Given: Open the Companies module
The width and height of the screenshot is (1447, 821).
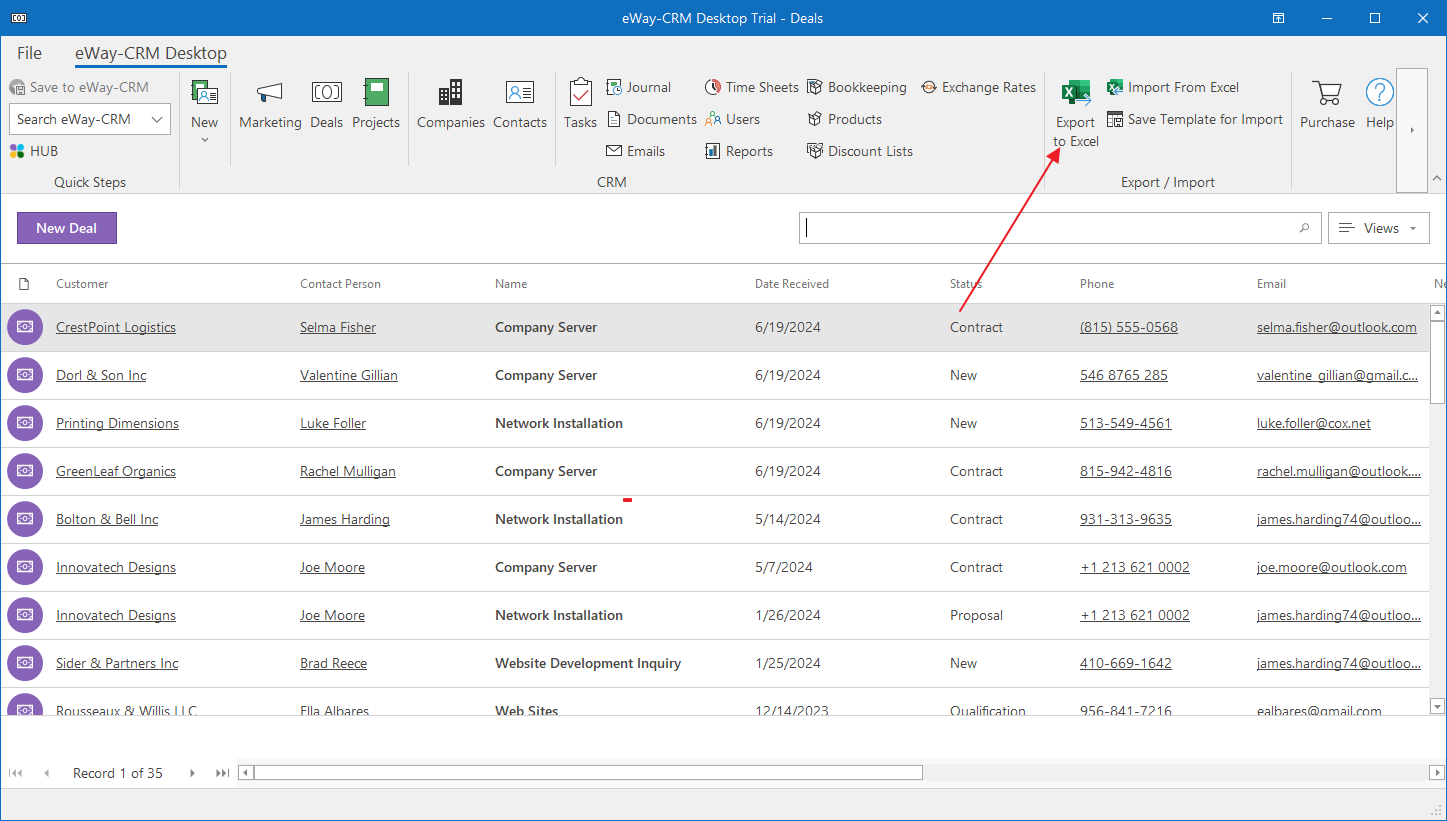Looking at the screenshot, I should point(451,105).
